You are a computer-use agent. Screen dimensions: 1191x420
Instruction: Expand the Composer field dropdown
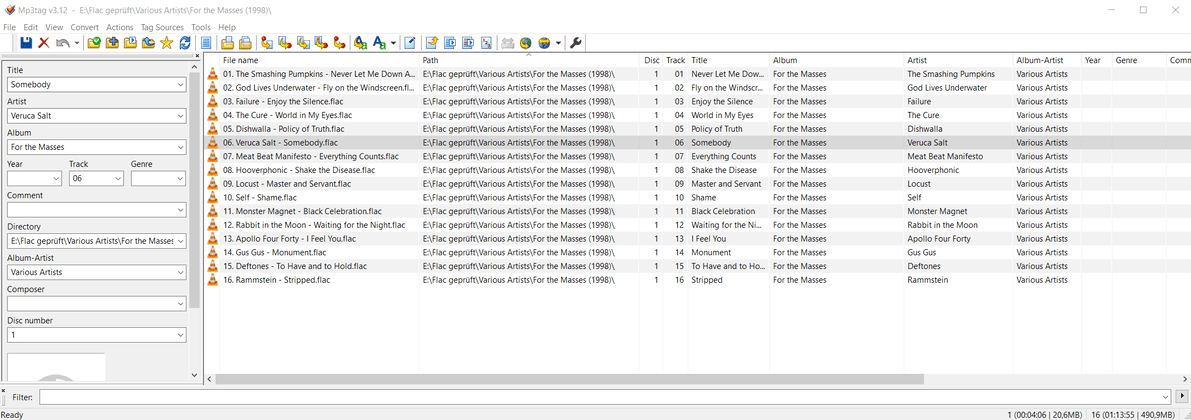(x=180, y=304)
